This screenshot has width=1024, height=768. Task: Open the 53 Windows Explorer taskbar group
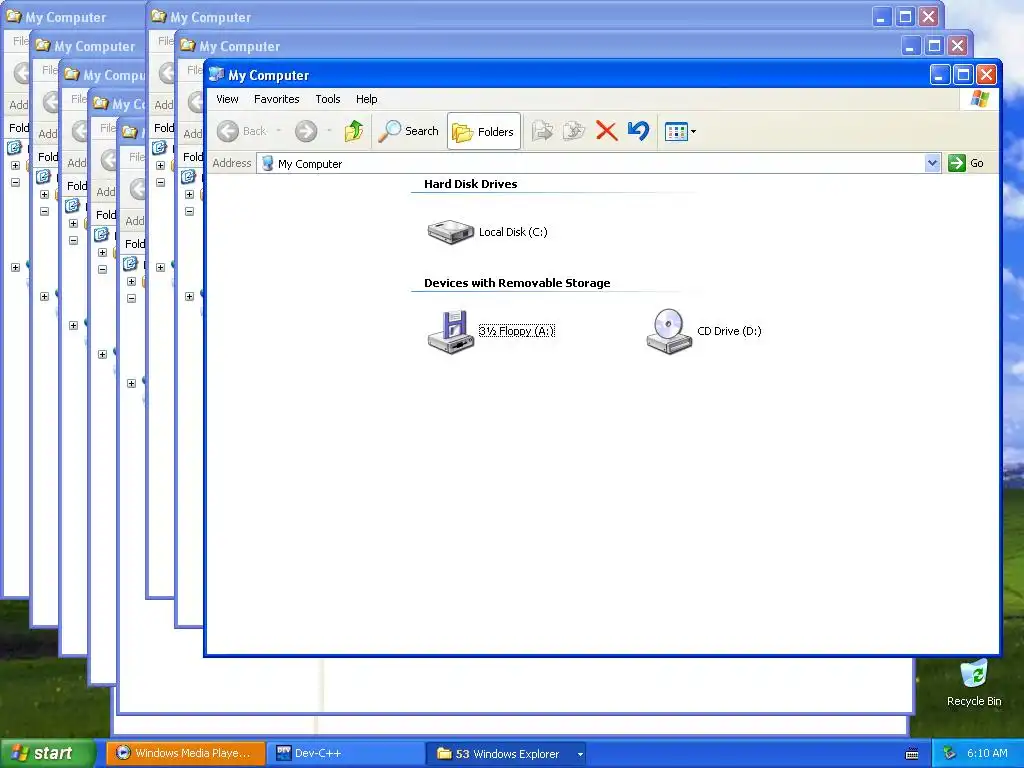pyautogui.click(x=506, y=754)
